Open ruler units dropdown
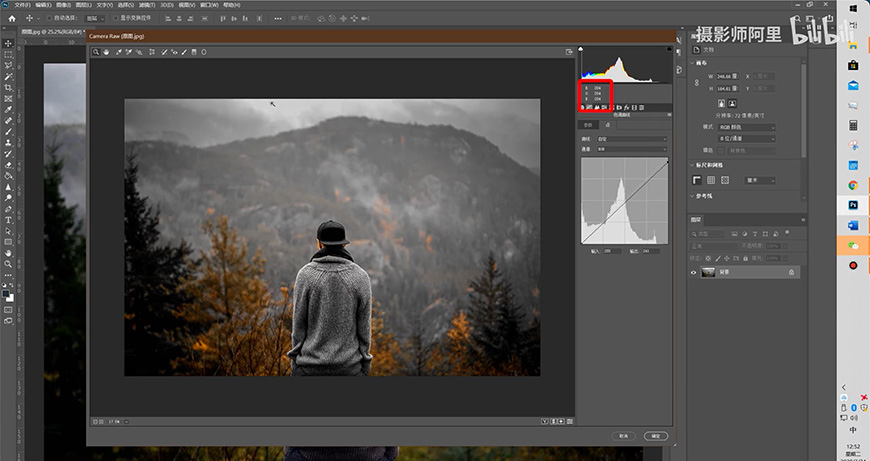This screenshot has width=870, height=461. pyautogui.click(x=760, y=180)
